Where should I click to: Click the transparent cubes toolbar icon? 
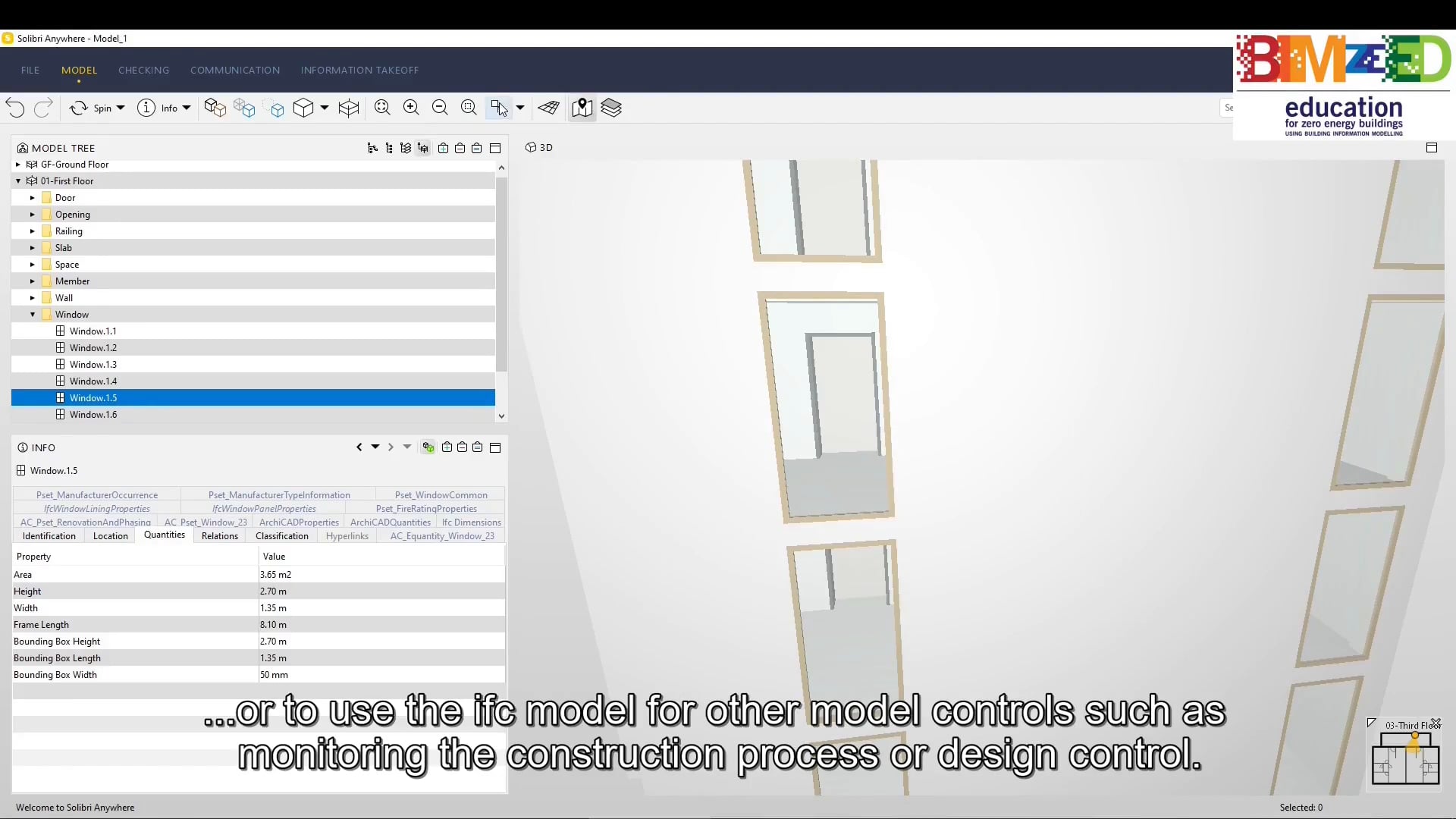(244, 108)
